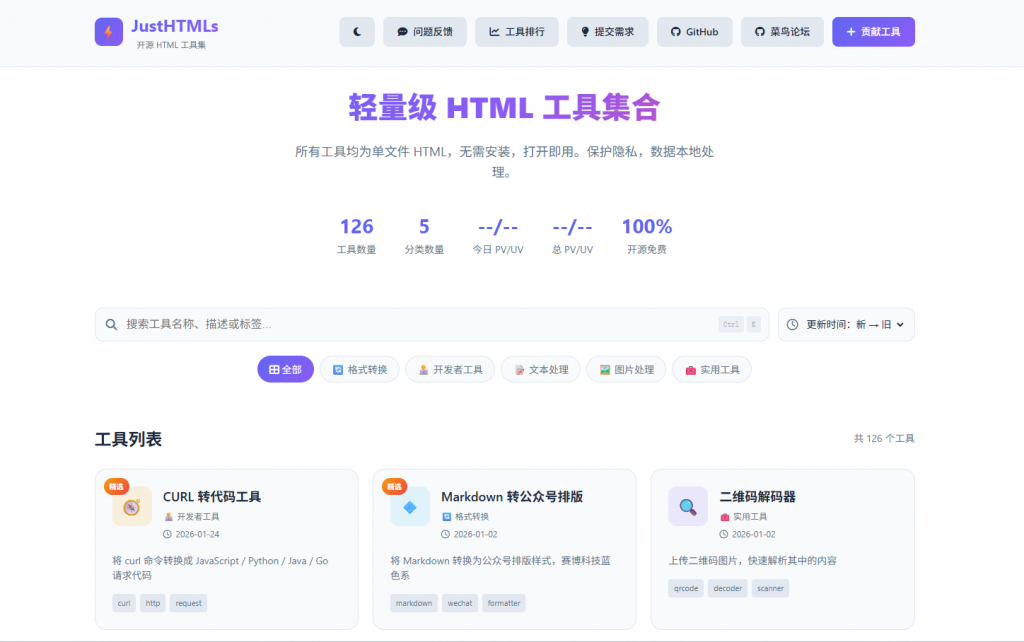Expand the 更新时间 sort dropdown
Viewport: 1024px width, 642px height.
pos(846,324)
